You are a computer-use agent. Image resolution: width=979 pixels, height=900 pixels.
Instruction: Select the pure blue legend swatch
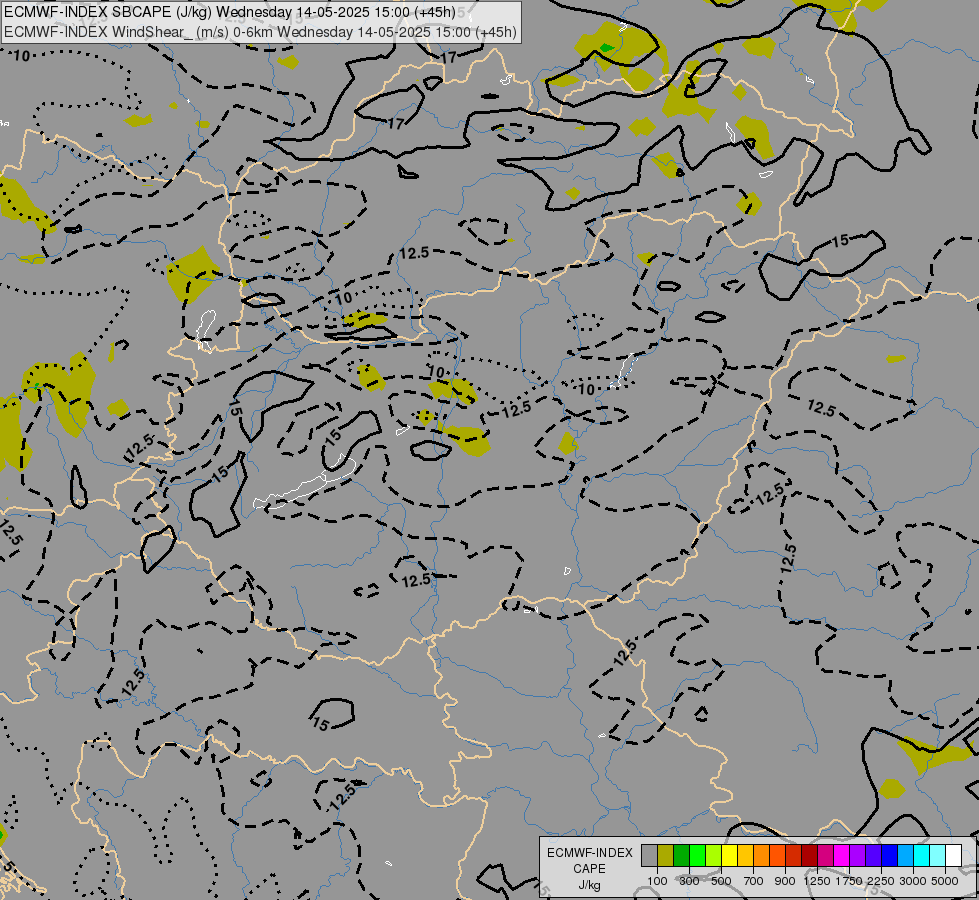tap(889, 856)
